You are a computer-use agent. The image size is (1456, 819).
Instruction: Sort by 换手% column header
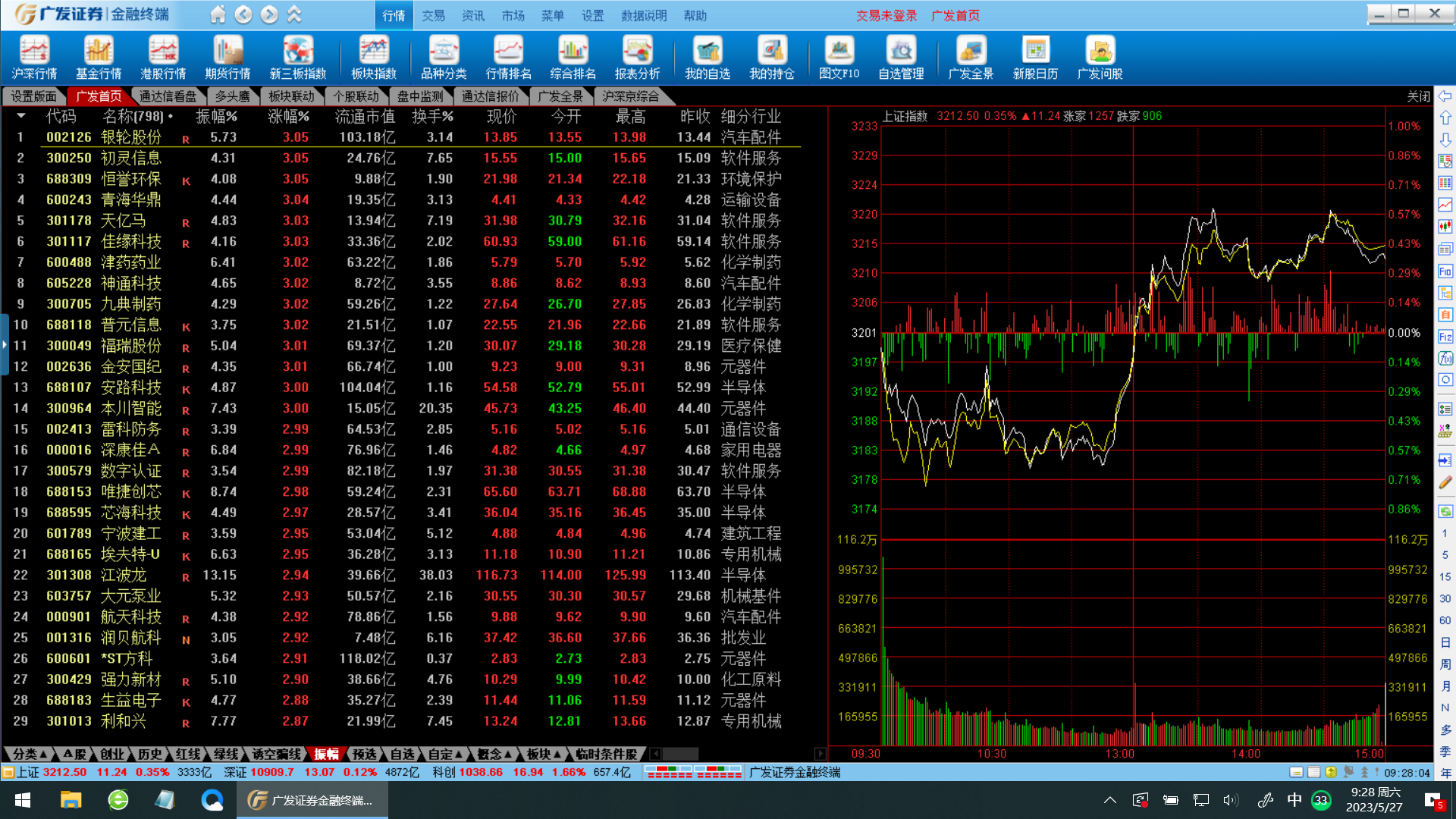[432, 116]
